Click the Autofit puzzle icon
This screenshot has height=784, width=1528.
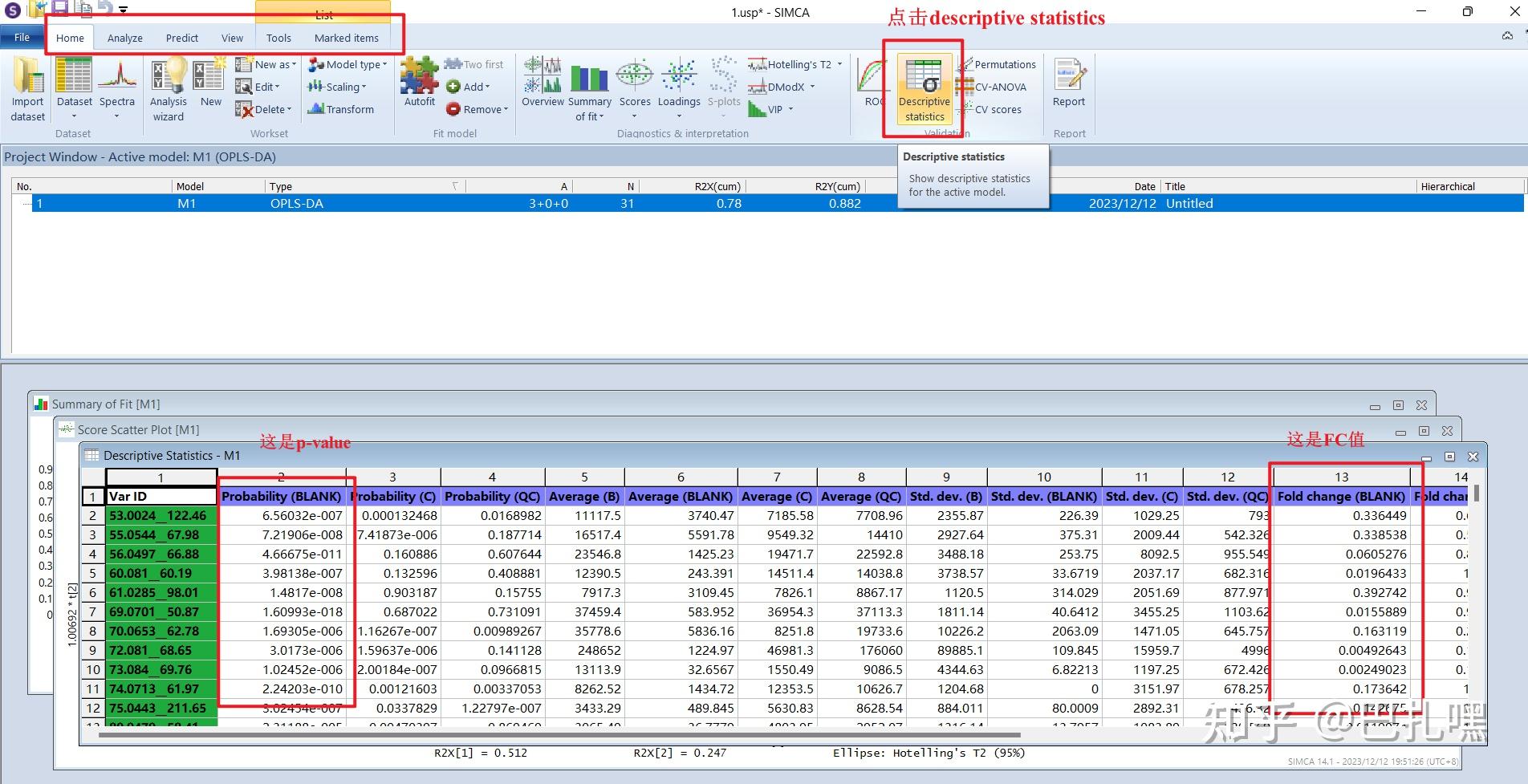(x=419, y=82)
